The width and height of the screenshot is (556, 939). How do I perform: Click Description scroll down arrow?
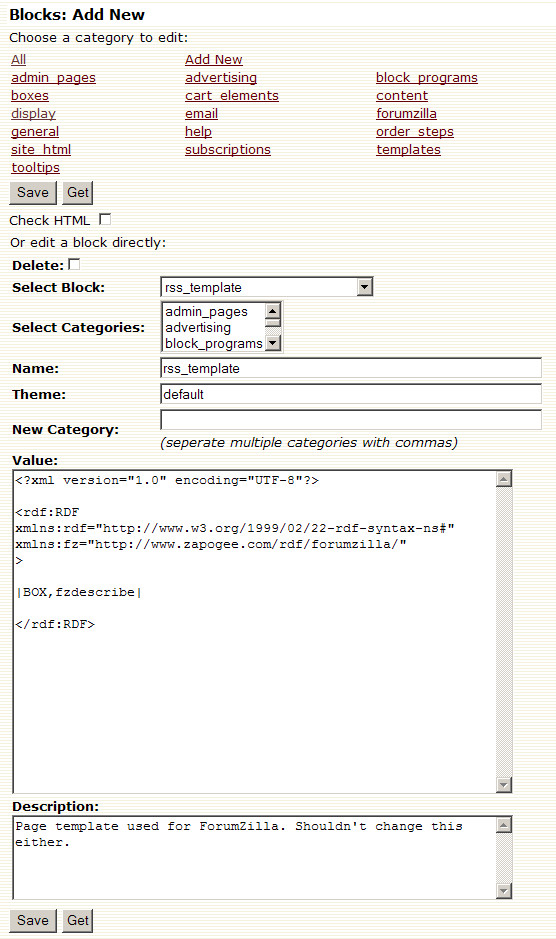coord(504,891)
